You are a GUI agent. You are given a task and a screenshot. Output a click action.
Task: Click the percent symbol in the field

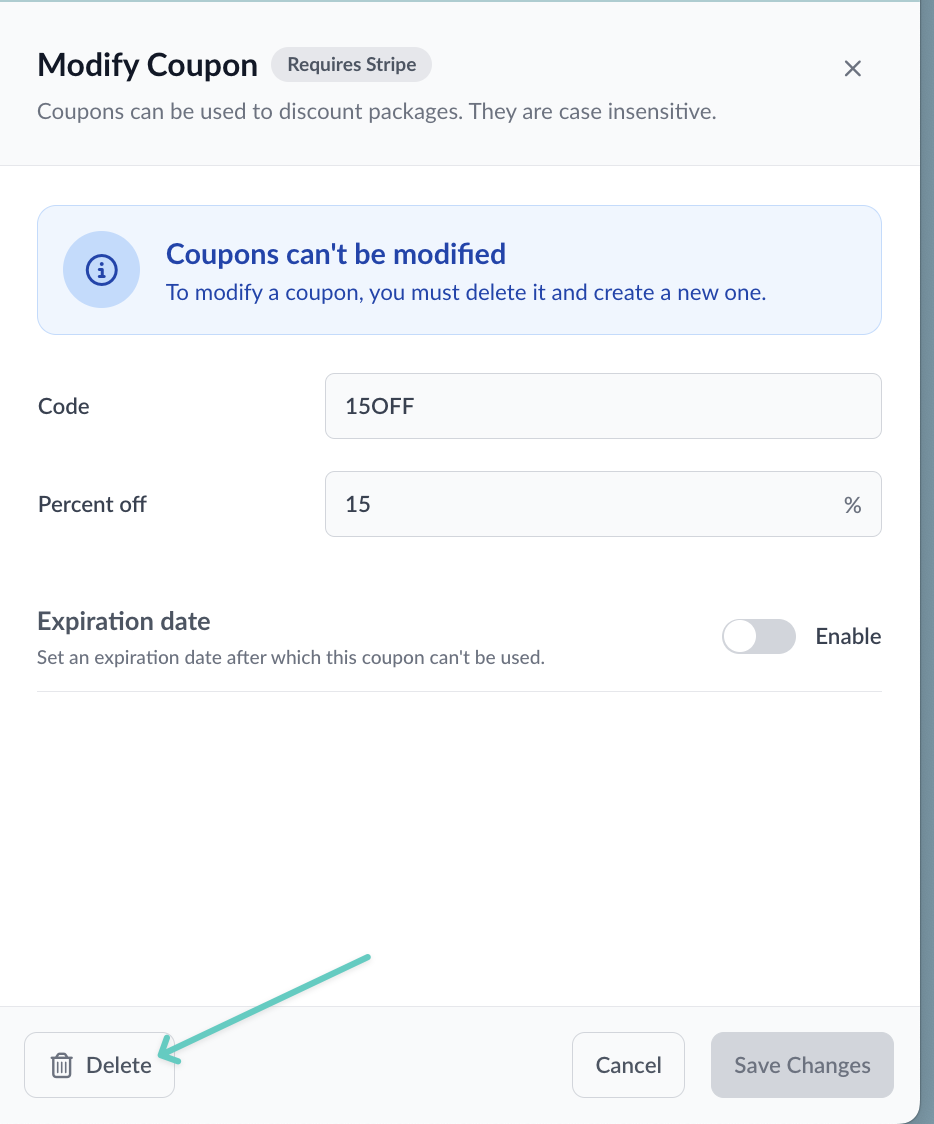click(852, 505)
